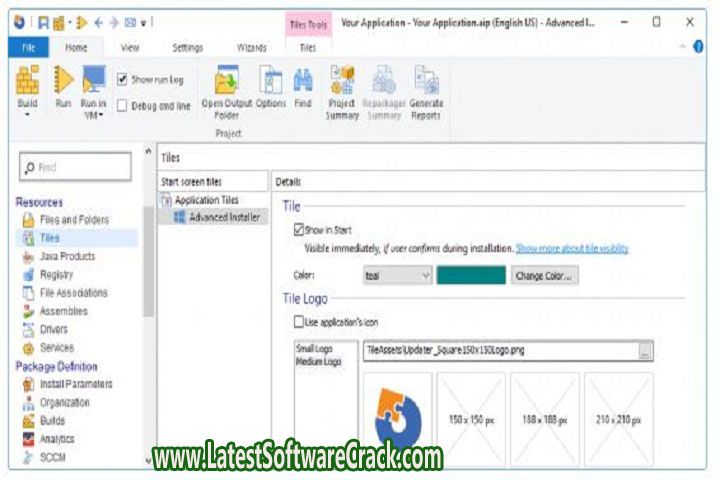This screenshot has width=720, height=480.
Task: Open the File menu tab
Action: click(28, 48)
